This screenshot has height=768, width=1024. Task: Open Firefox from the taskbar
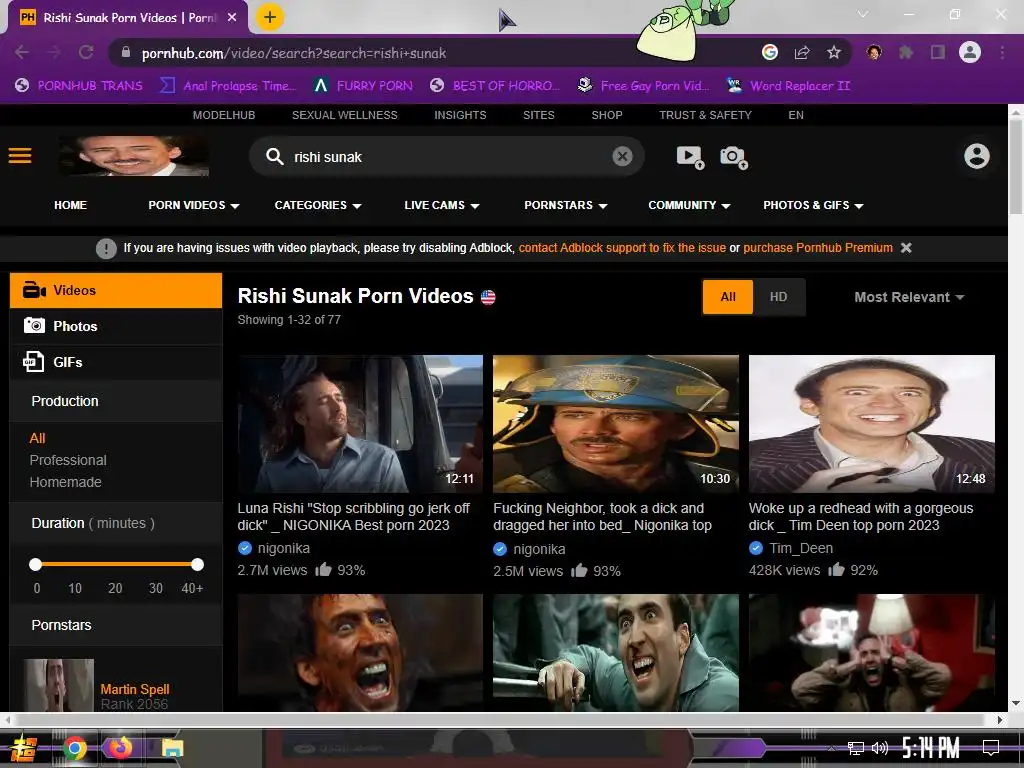point(121,748)
